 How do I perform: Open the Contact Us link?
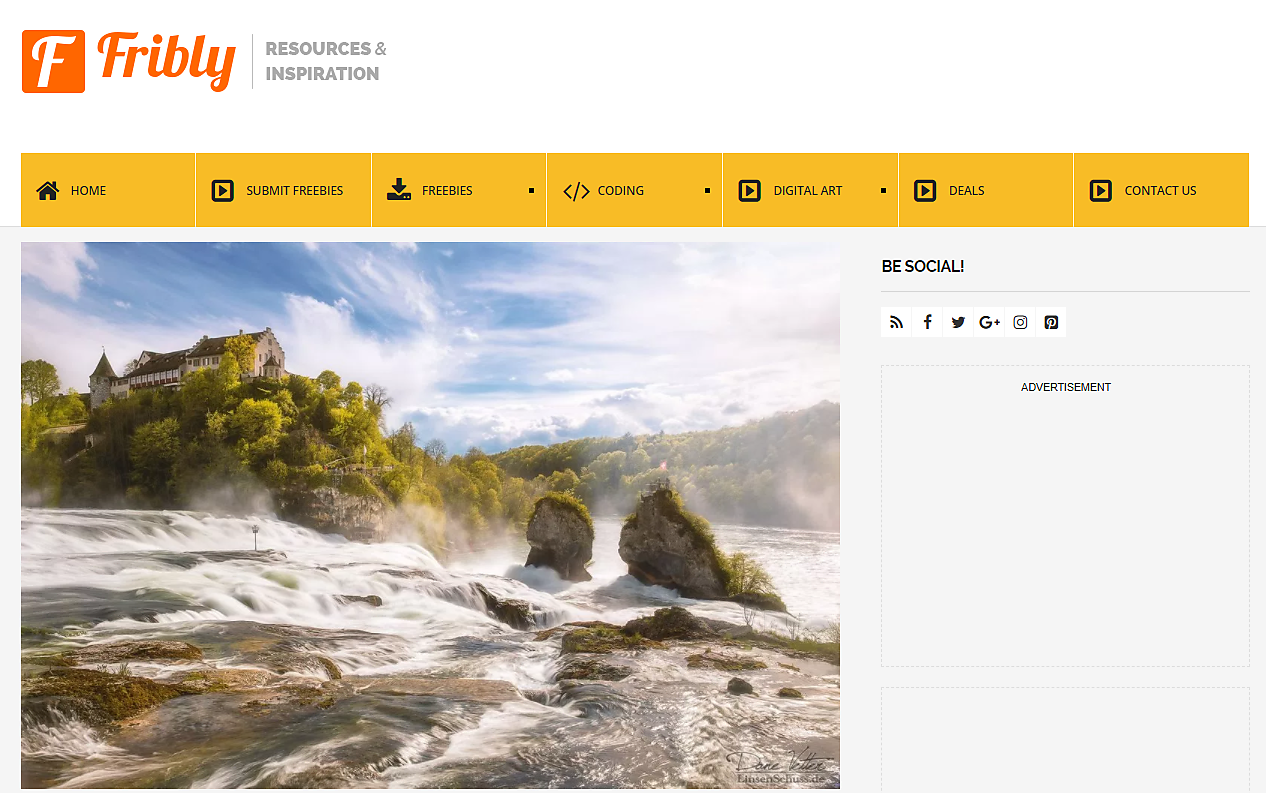pyautogui.click(x=1160, y=189)
